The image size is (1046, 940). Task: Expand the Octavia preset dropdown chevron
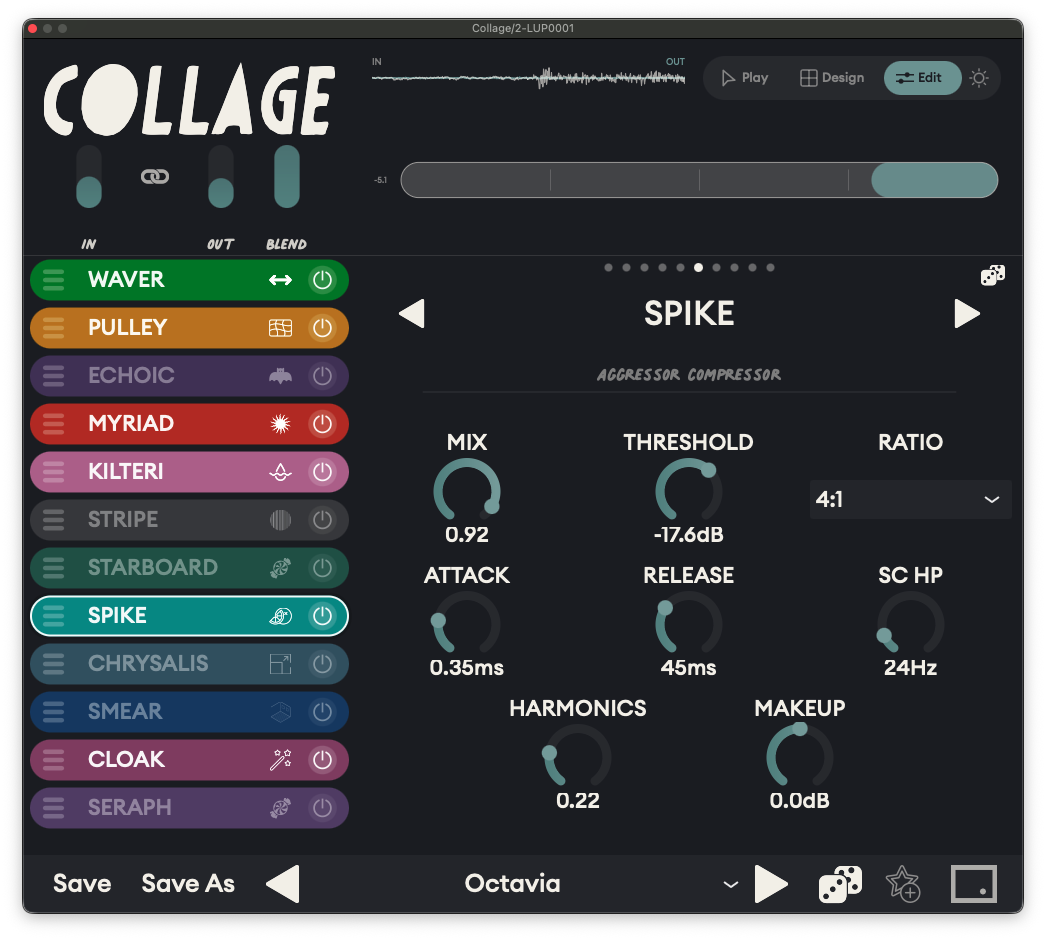coord(731,885)
